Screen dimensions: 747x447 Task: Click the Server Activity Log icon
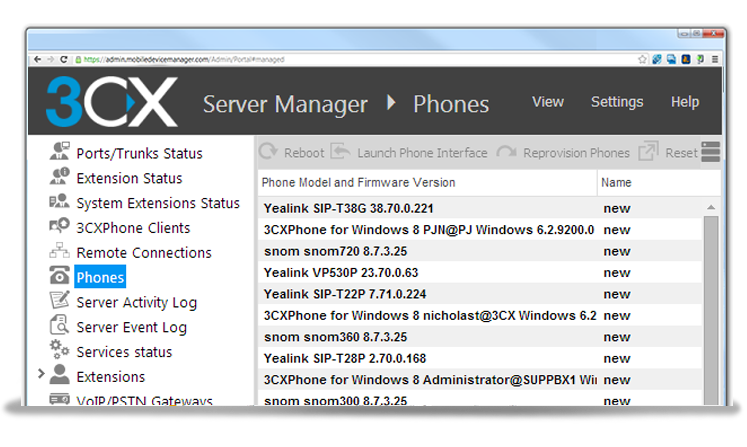pyautogui.click(x=60, y=300)
